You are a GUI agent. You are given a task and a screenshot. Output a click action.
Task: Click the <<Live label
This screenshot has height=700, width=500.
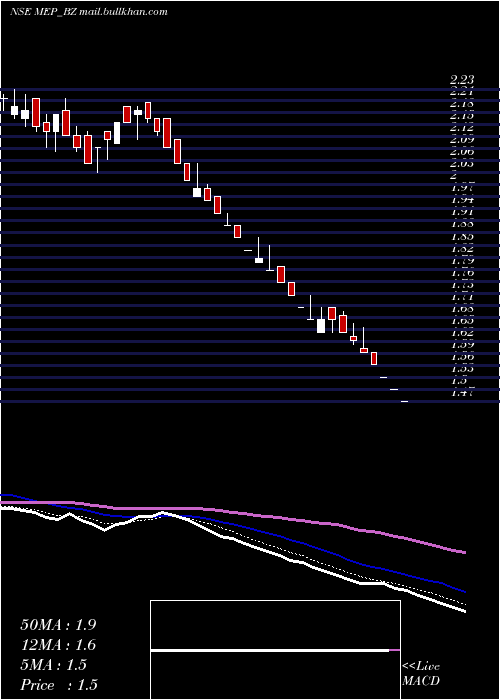pyautogui.click(x=421, y=667)
